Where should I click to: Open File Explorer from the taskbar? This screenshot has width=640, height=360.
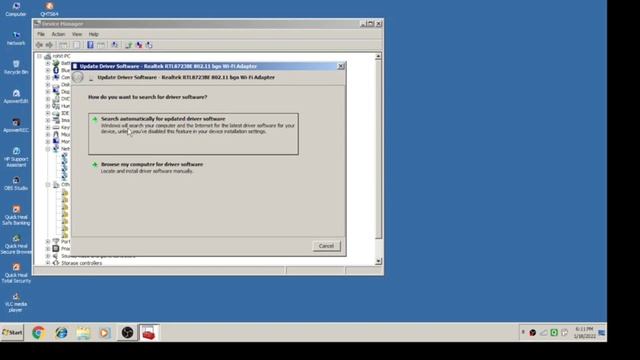pos(83,333)
